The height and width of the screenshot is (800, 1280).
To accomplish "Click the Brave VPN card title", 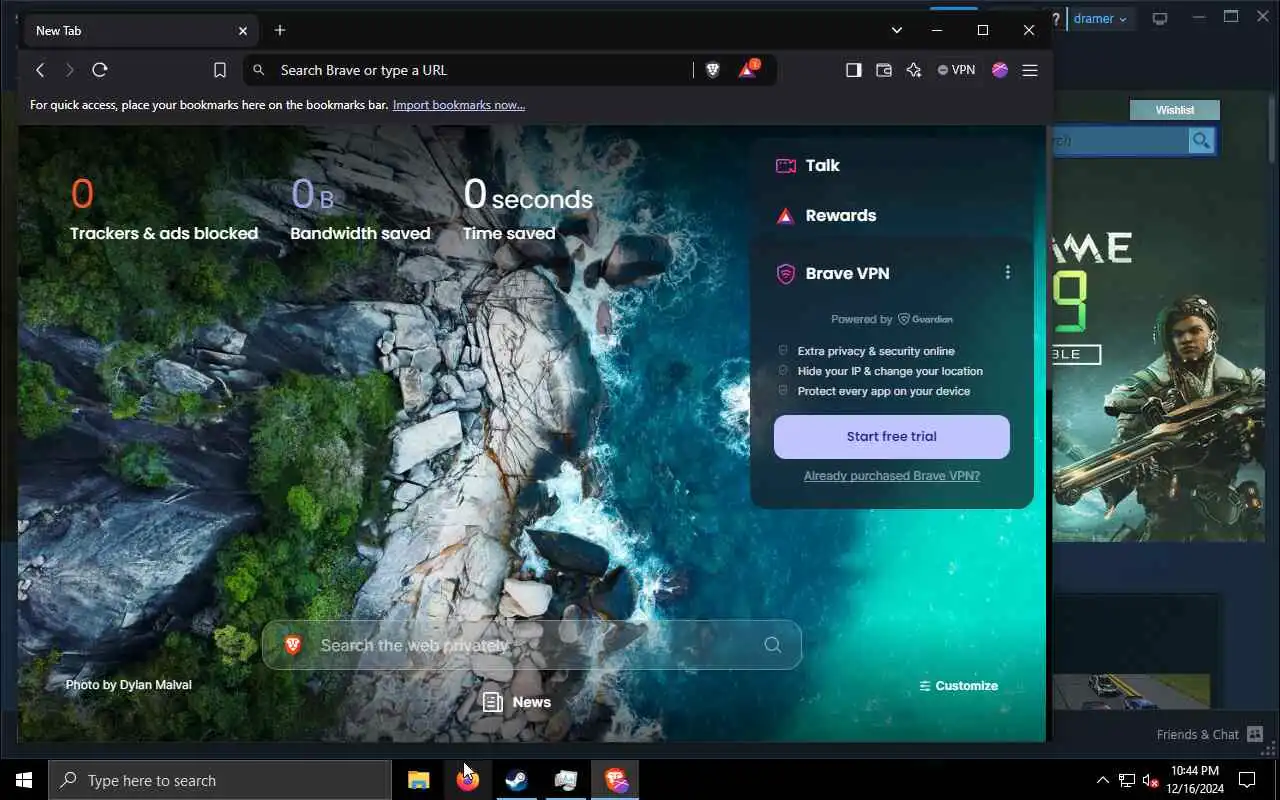I will pos(847,273).
